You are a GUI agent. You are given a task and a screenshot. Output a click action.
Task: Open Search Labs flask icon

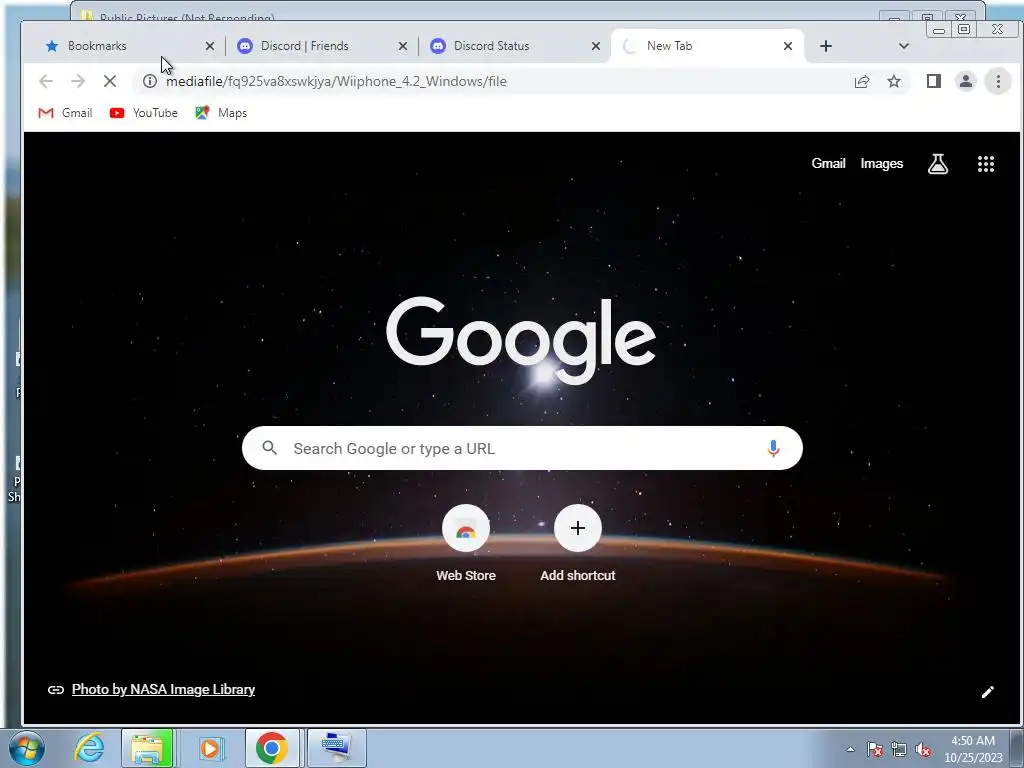point(938,164)
